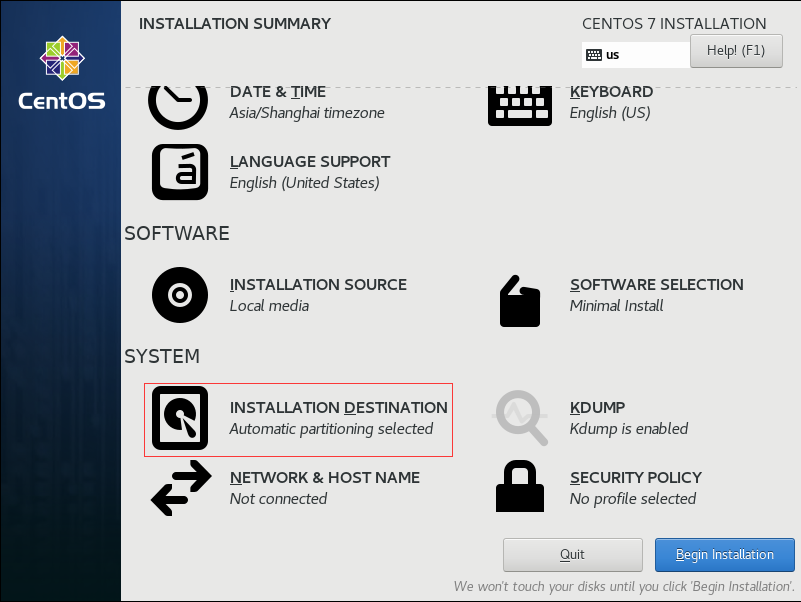
Task: Click the 'us' keyboard layout field
Action: [636, 55]
